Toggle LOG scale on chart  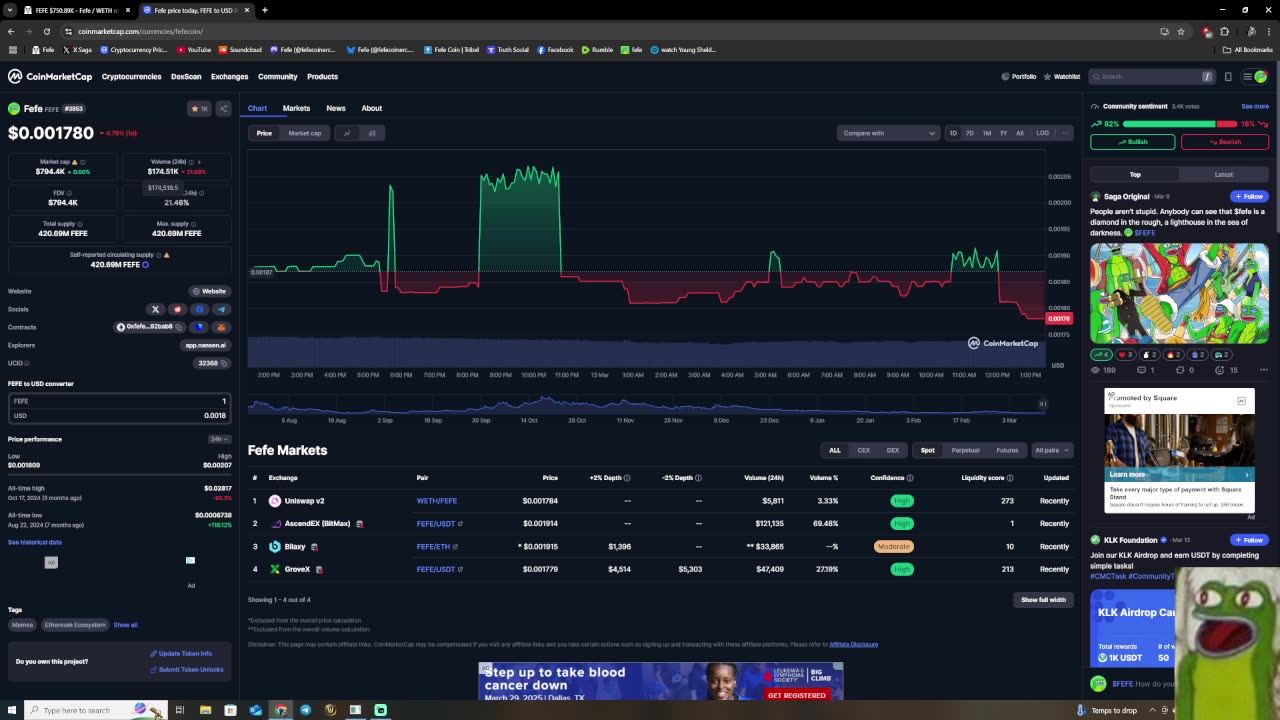[1042, 133]
